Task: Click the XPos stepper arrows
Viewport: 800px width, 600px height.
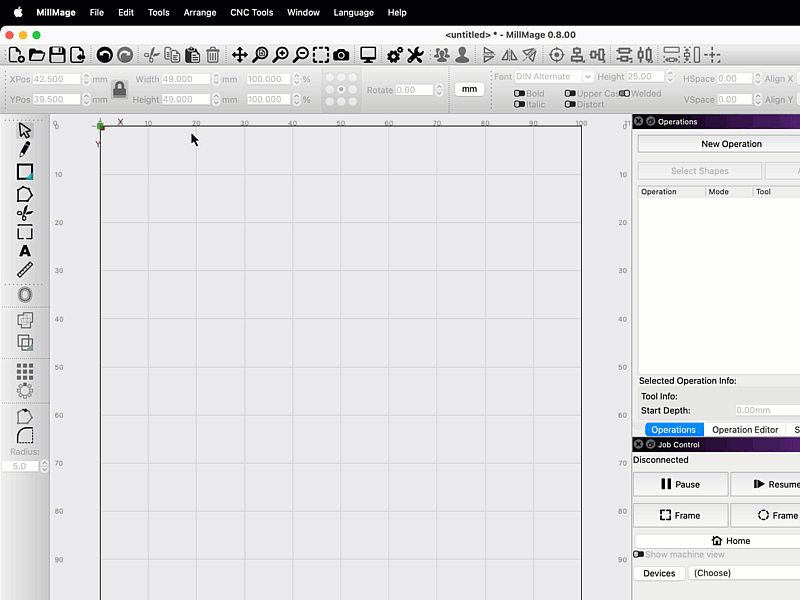Action: pos(86,79)
